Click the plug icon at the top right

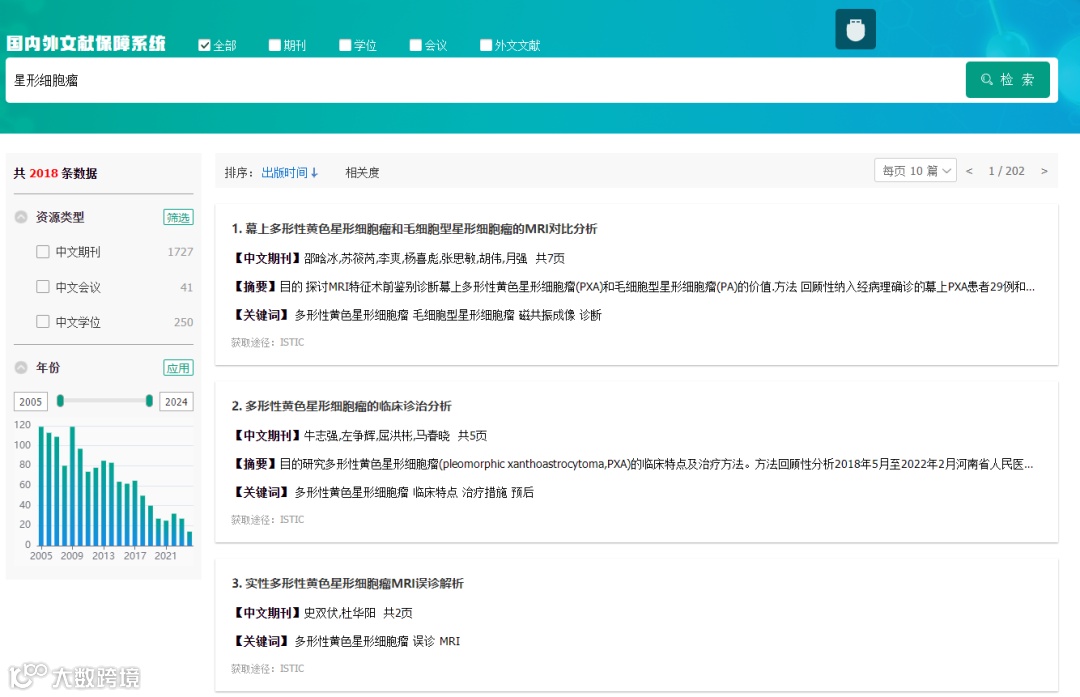click(855, 29)
